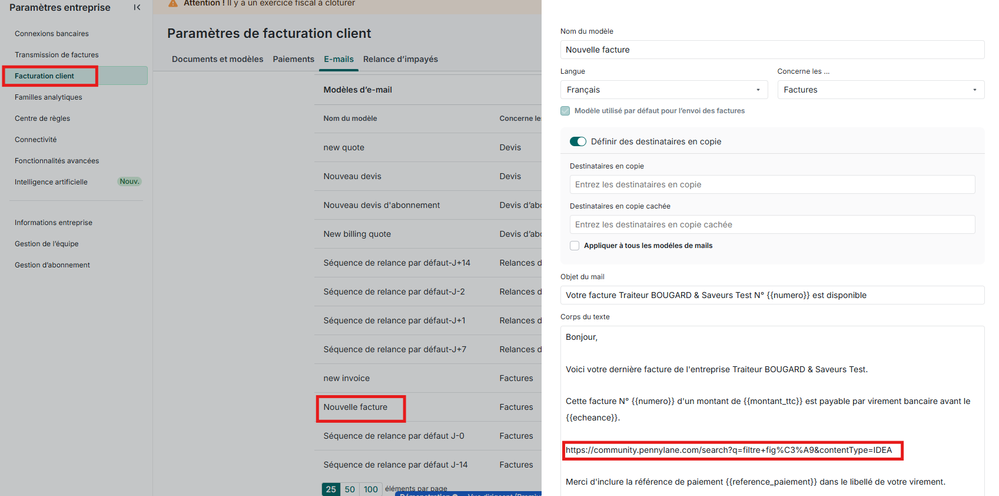Open Gestion de l'équipe settings
999x496 pixels.
click(46, 244)
